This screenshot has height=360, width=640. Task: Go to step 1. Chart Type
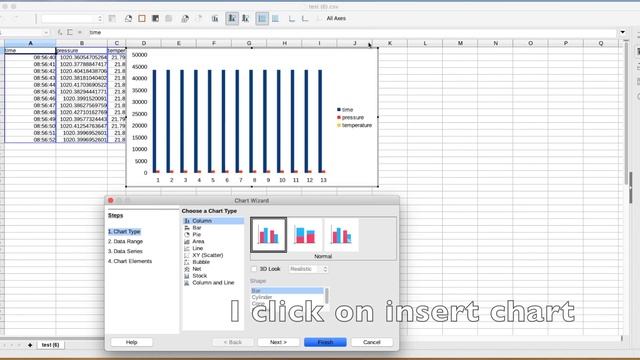(x=124, y=231)
